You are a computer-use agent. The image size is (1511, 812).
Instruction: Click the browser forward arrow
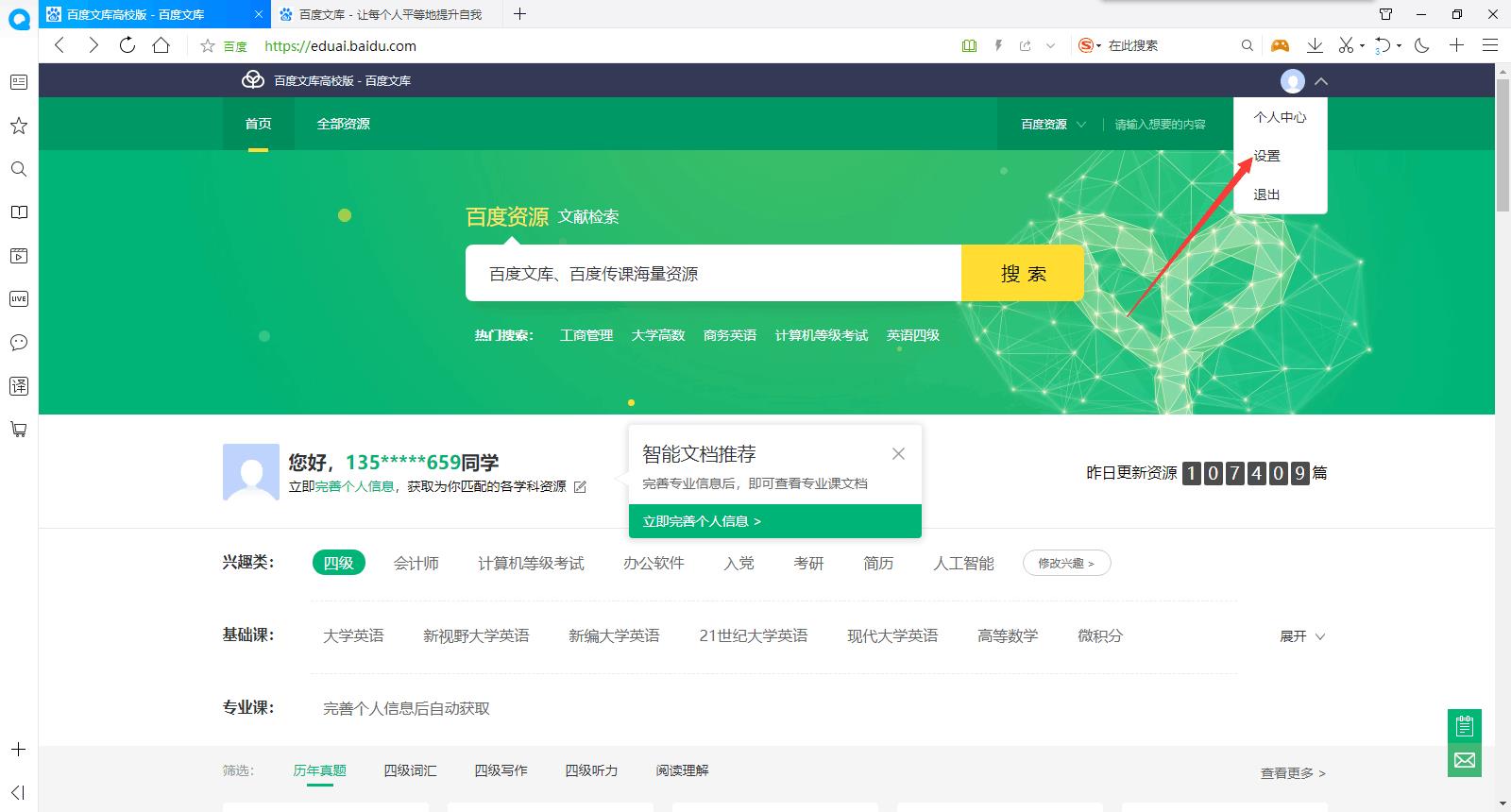(93, 45)
